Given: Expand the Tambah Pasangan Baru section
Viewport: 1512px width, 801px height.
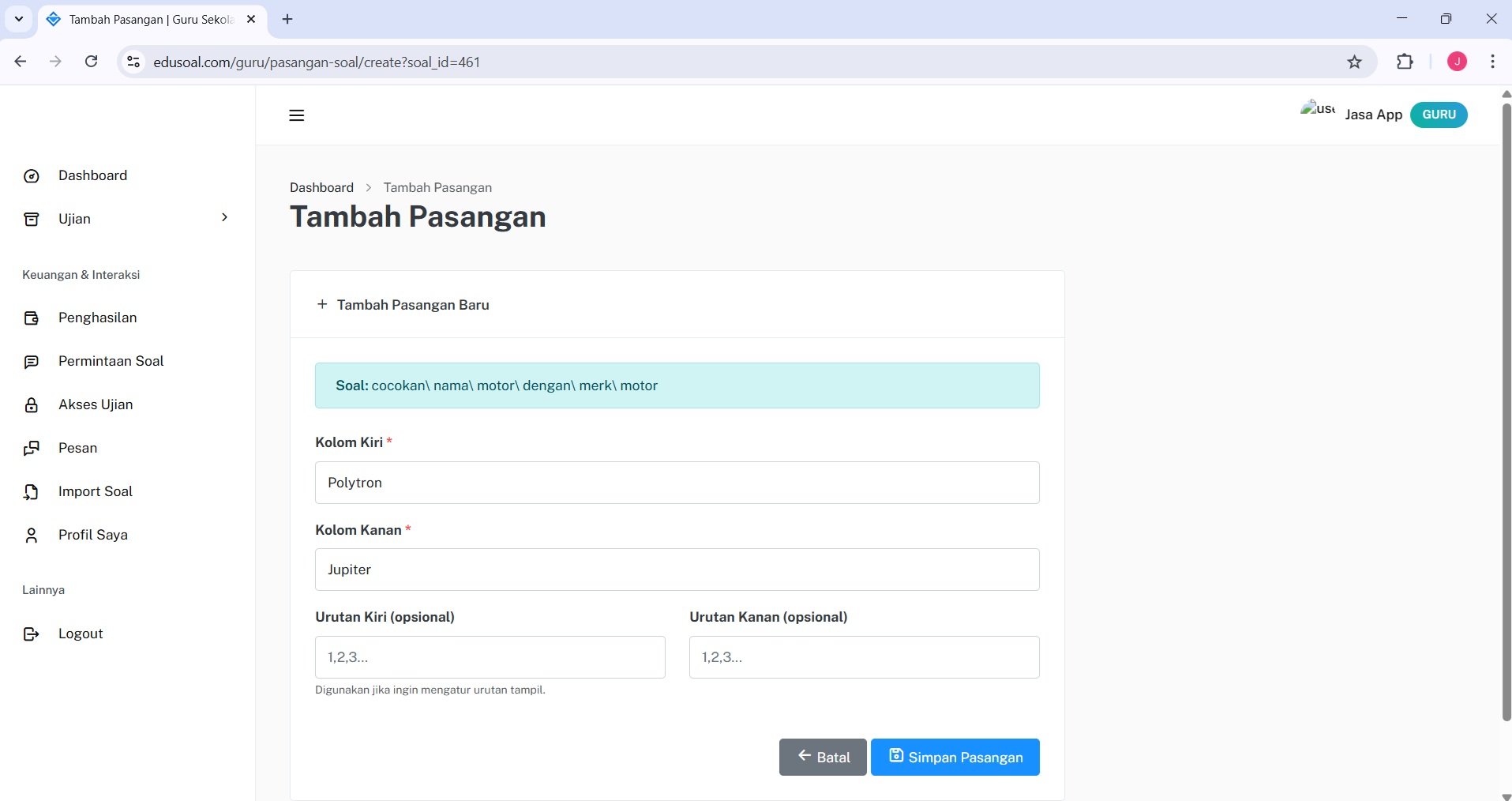Looking at the screenshot, I should [403, 305].
